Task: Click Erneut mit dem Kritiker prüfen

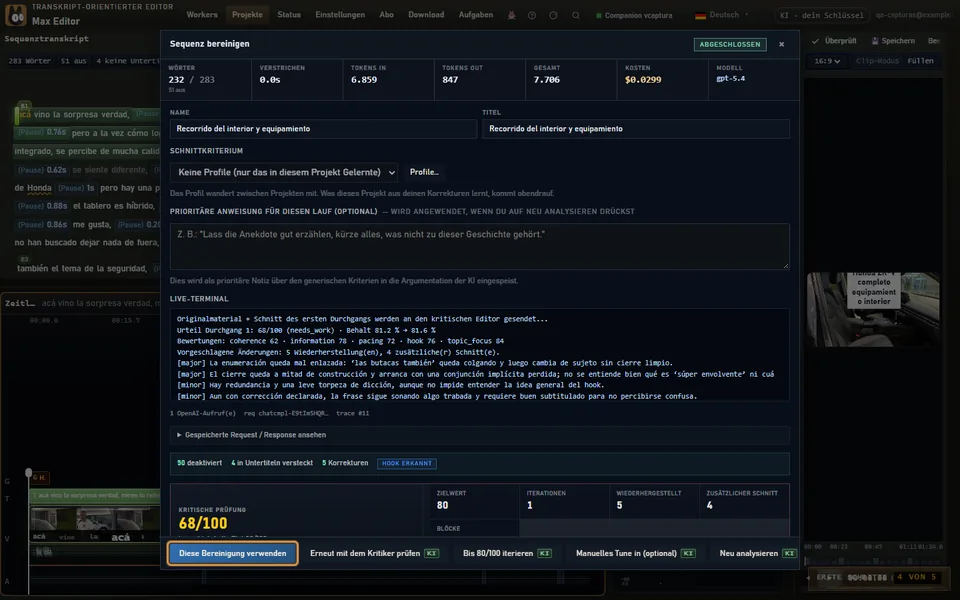Action: coord(374,553)
